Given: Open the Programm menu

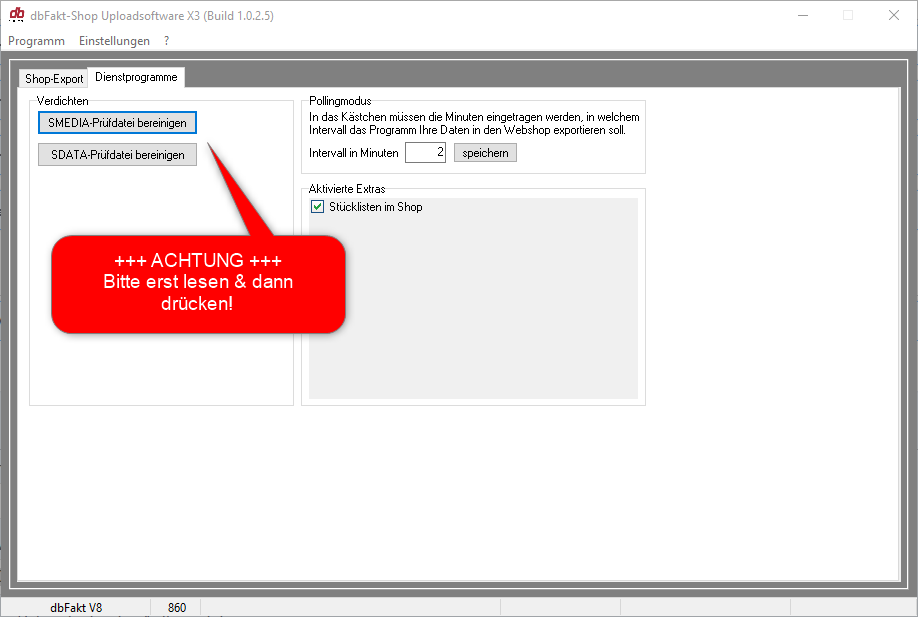Looking at the screenshot, I should click(36, 41).
